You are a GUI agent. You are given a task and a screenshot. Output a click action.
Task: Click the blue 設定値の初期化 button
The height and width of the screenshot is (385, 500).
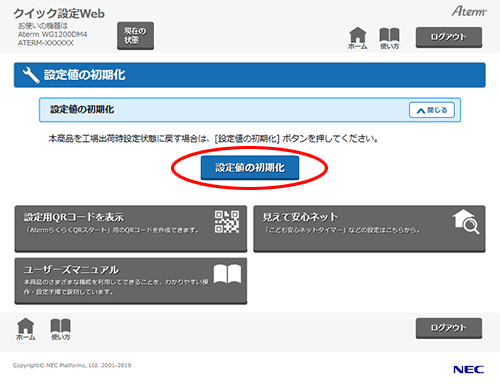pos(250,168)
